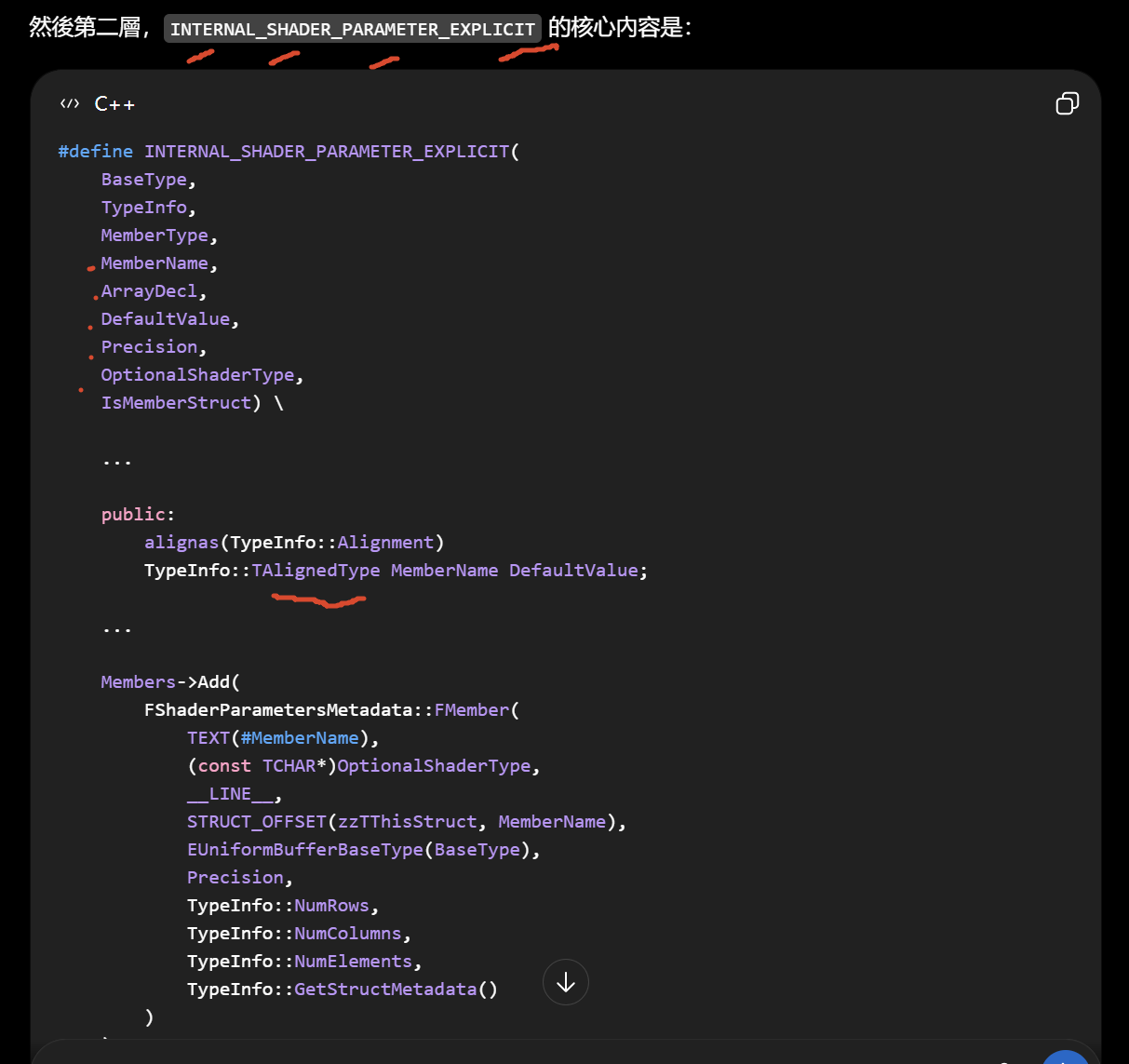The image size is (1129, 1064).
Task: Click the TypeInfo::NumElements, line
Action: [304, 961]
